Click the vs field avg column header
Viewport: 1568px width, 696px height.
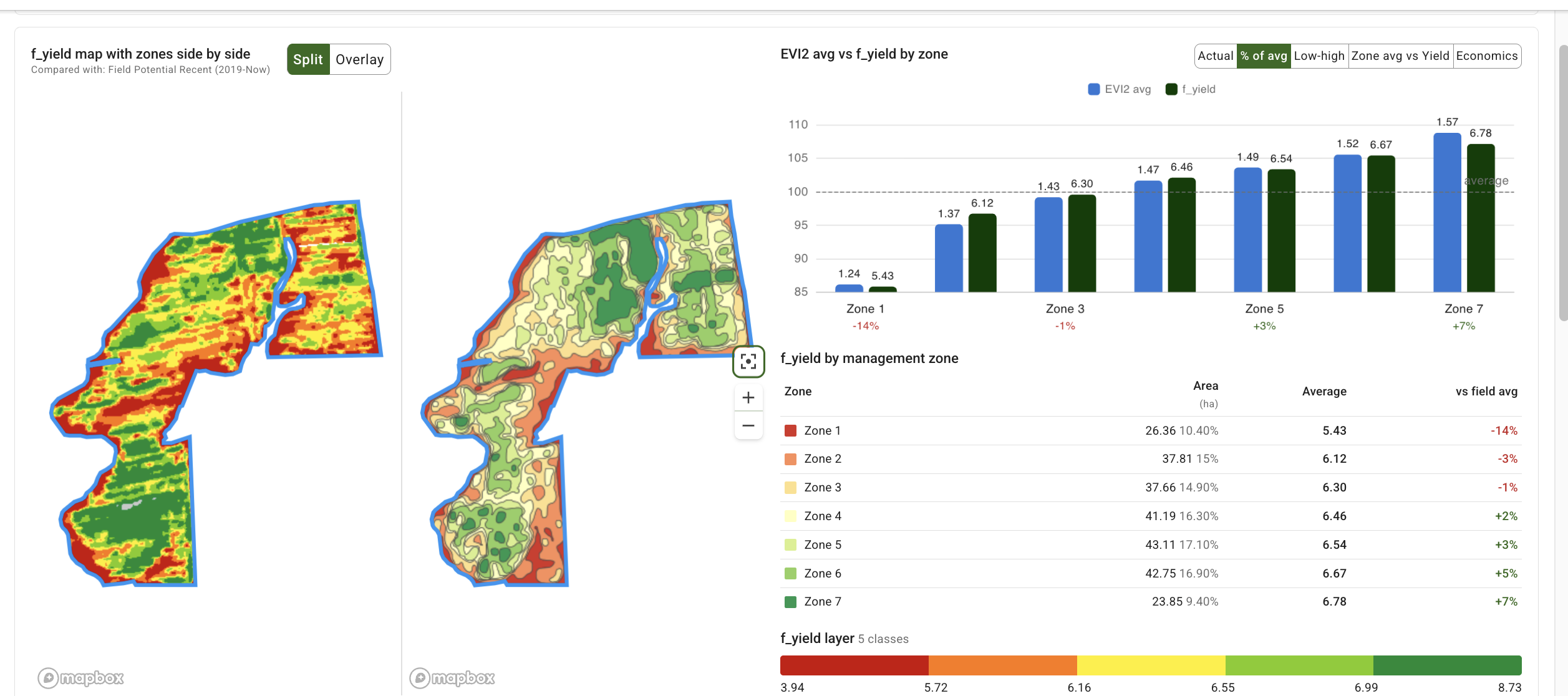coord(1486,392)
